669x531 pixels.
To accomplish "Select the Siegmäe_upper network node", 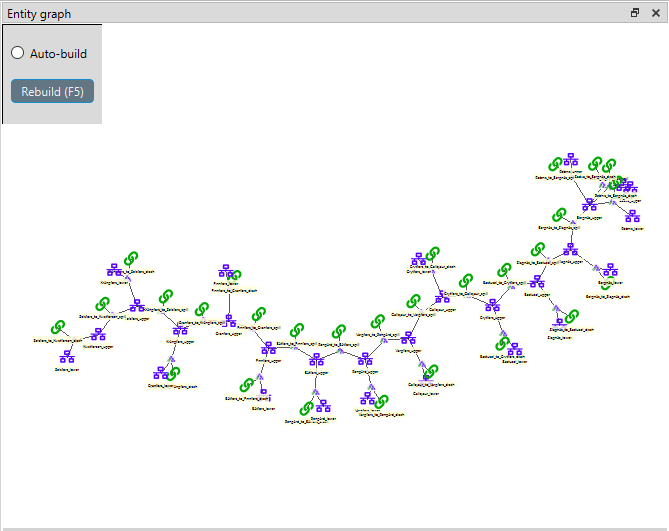I will [x=570, y=249].
